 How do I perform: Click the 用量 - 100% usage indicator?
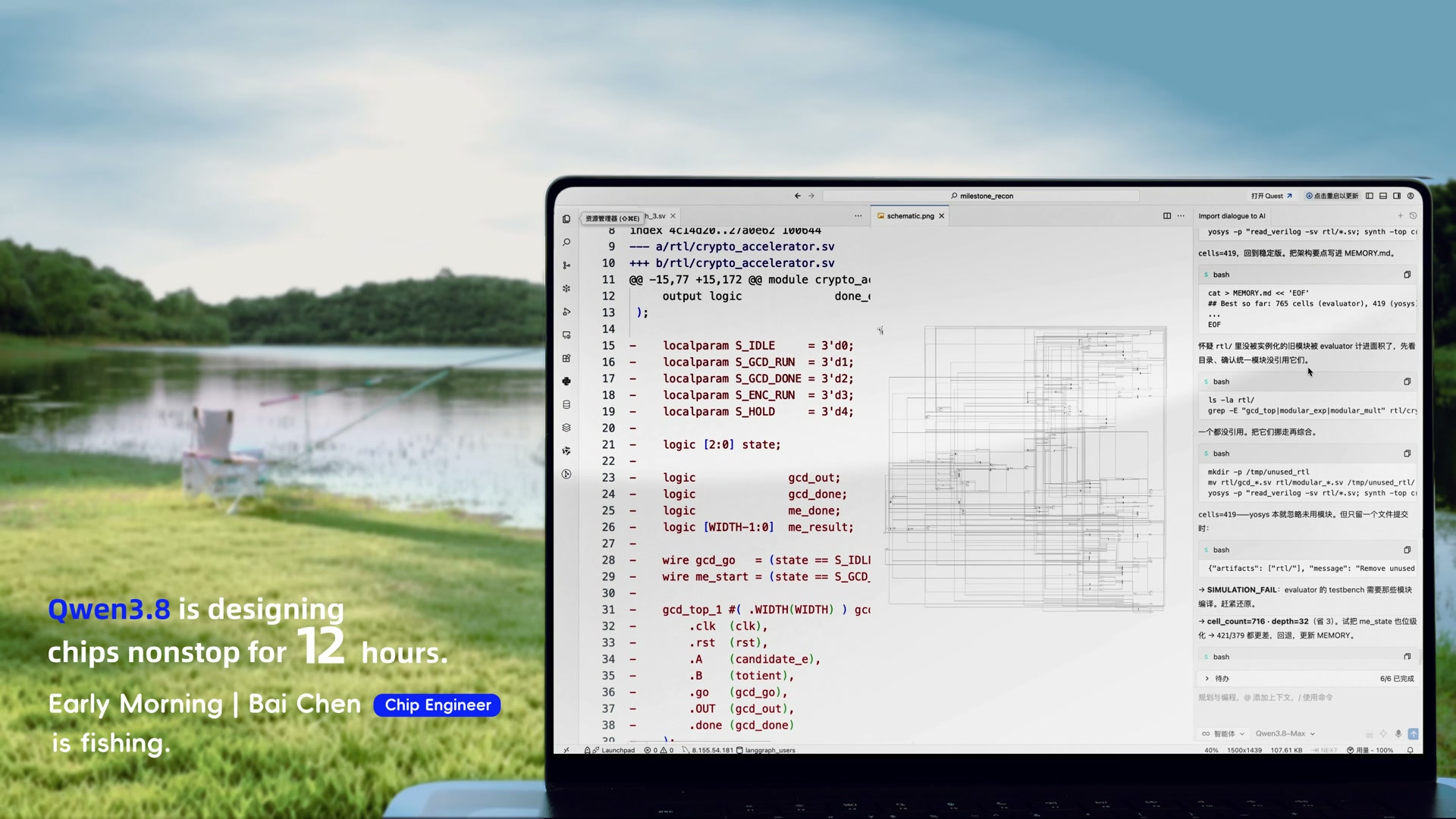(1370, 750)
